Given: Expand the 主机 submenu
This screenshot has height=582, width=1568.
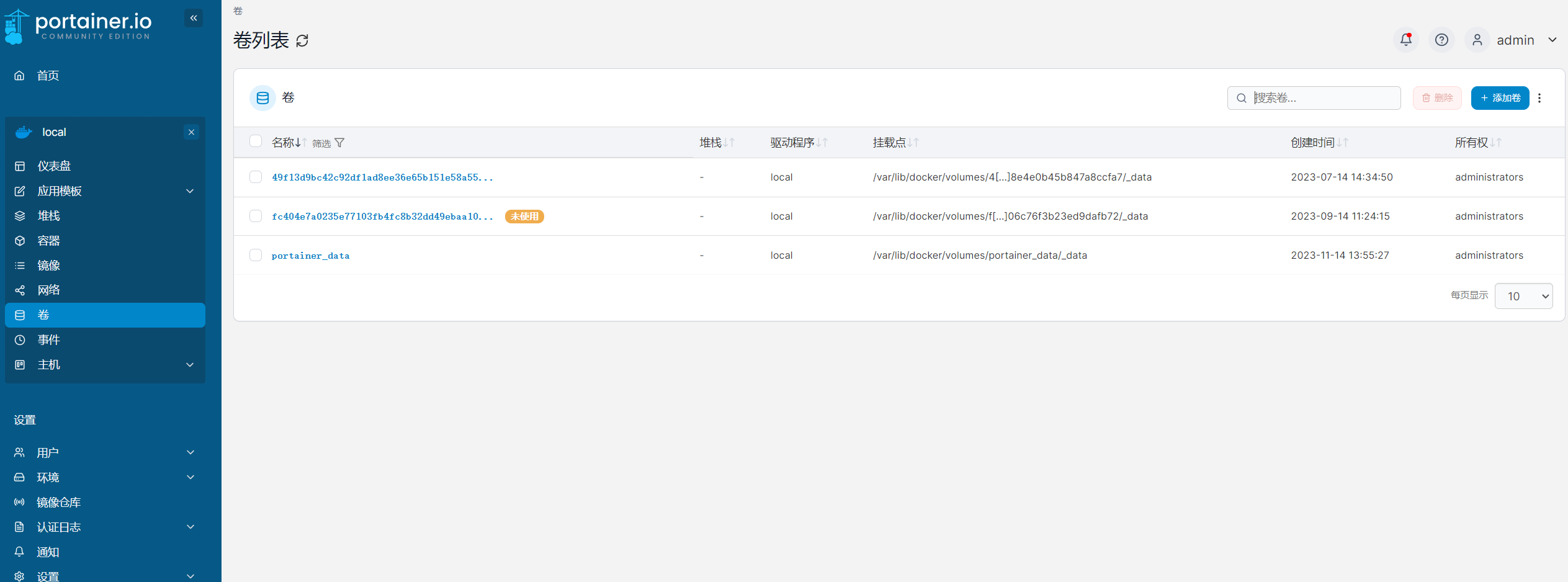Looking at the screenshot, I should click(190, 365).
